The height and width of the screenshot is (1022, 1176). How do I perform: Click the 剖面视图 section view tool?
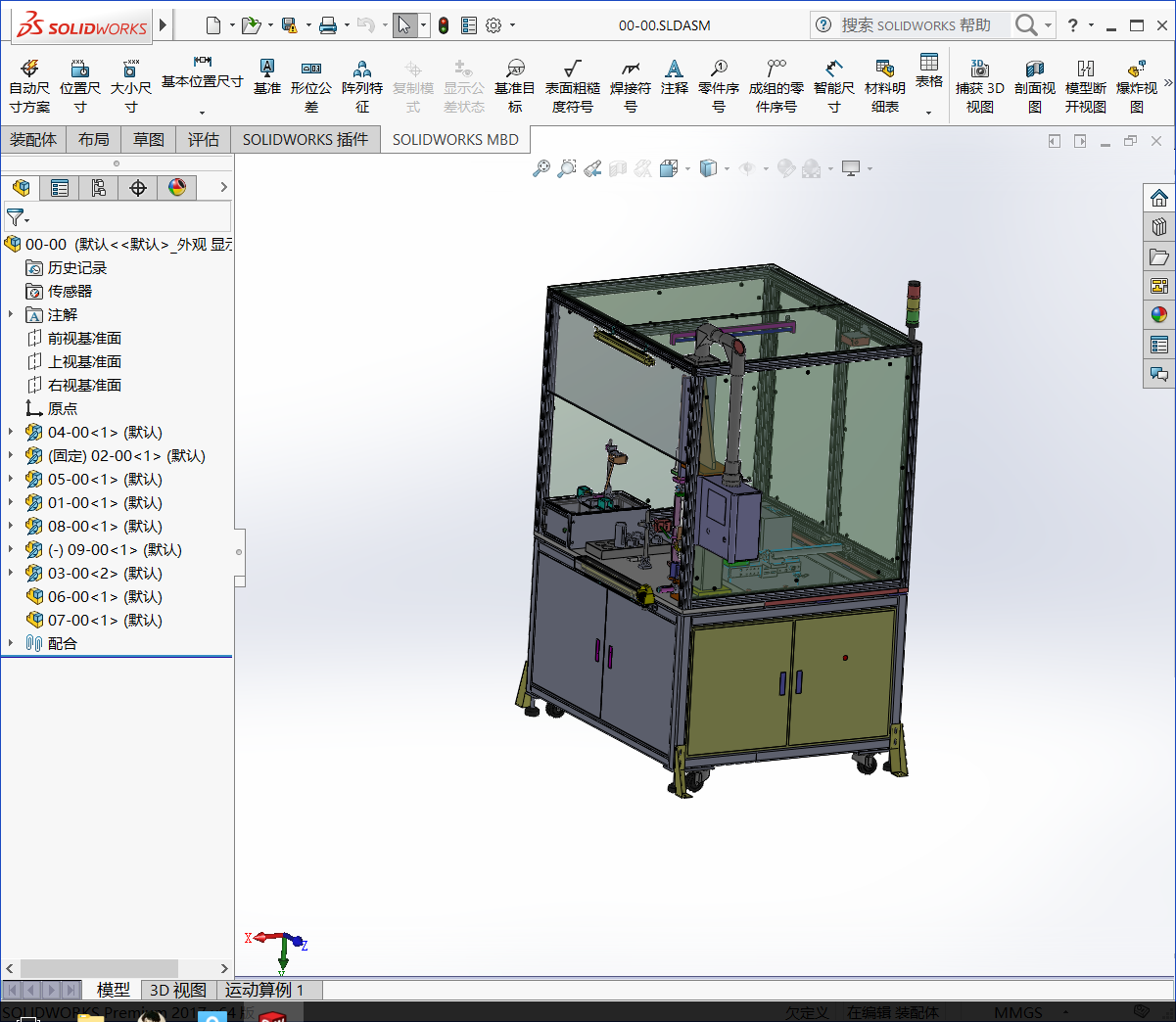(x=1035, y=87)
